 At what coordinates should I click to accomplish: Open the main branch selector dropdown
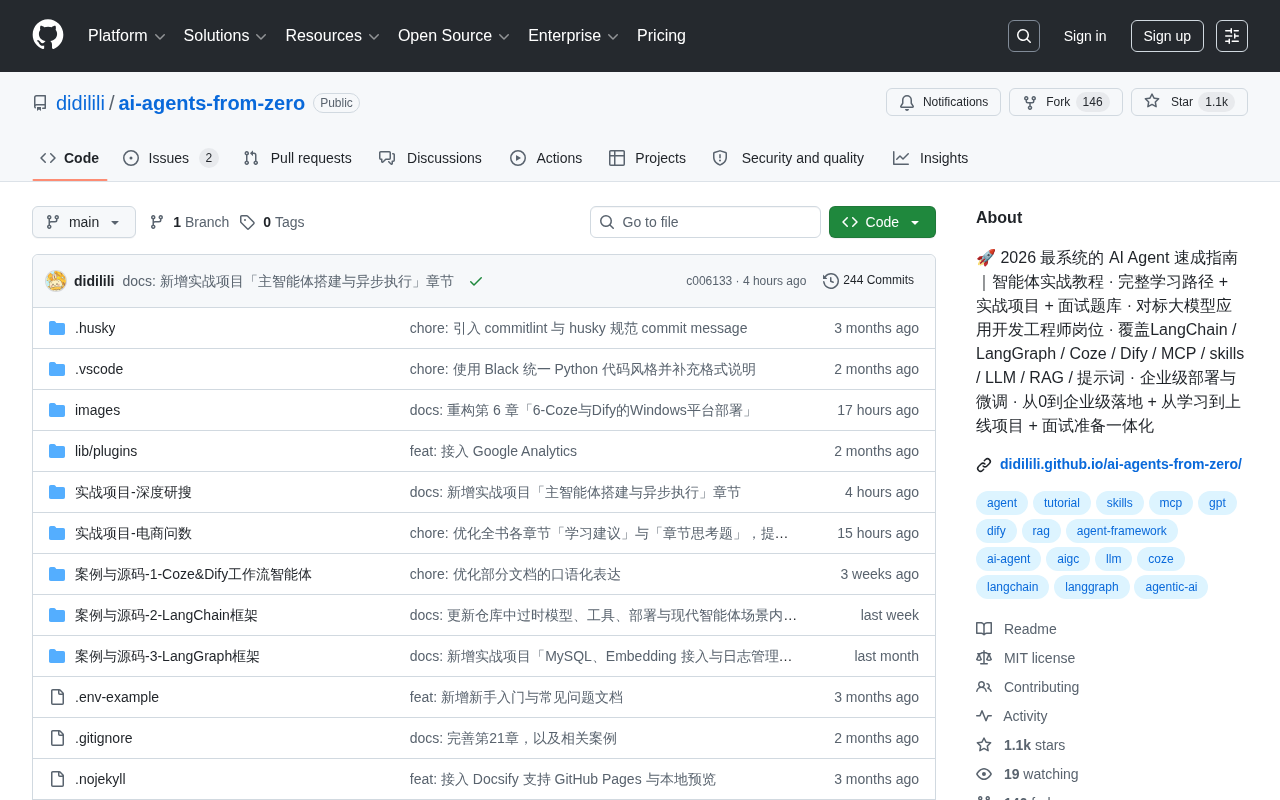[x=84, y=222]
